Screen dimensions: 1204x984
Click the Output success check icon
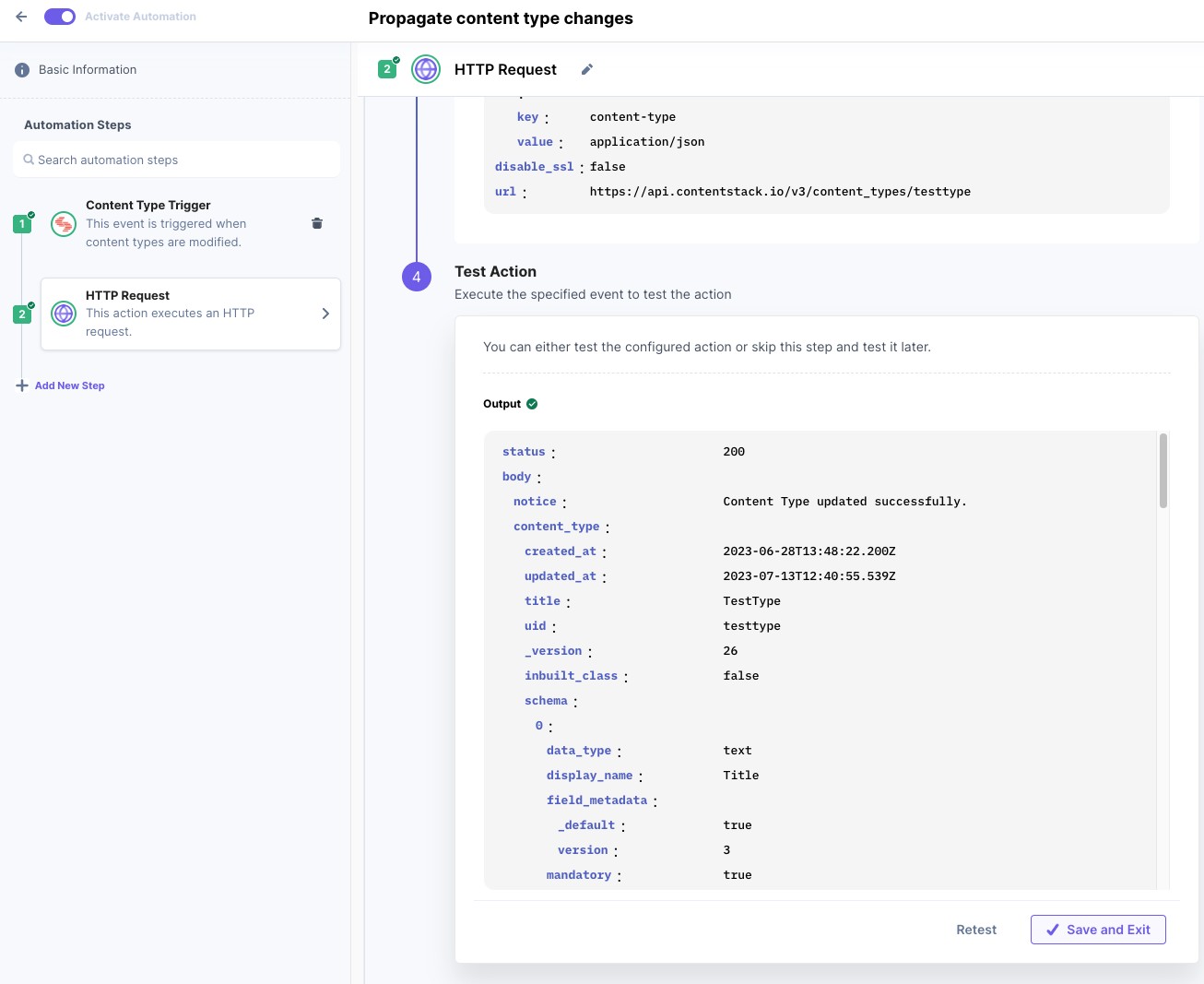[x=532, y=404]
